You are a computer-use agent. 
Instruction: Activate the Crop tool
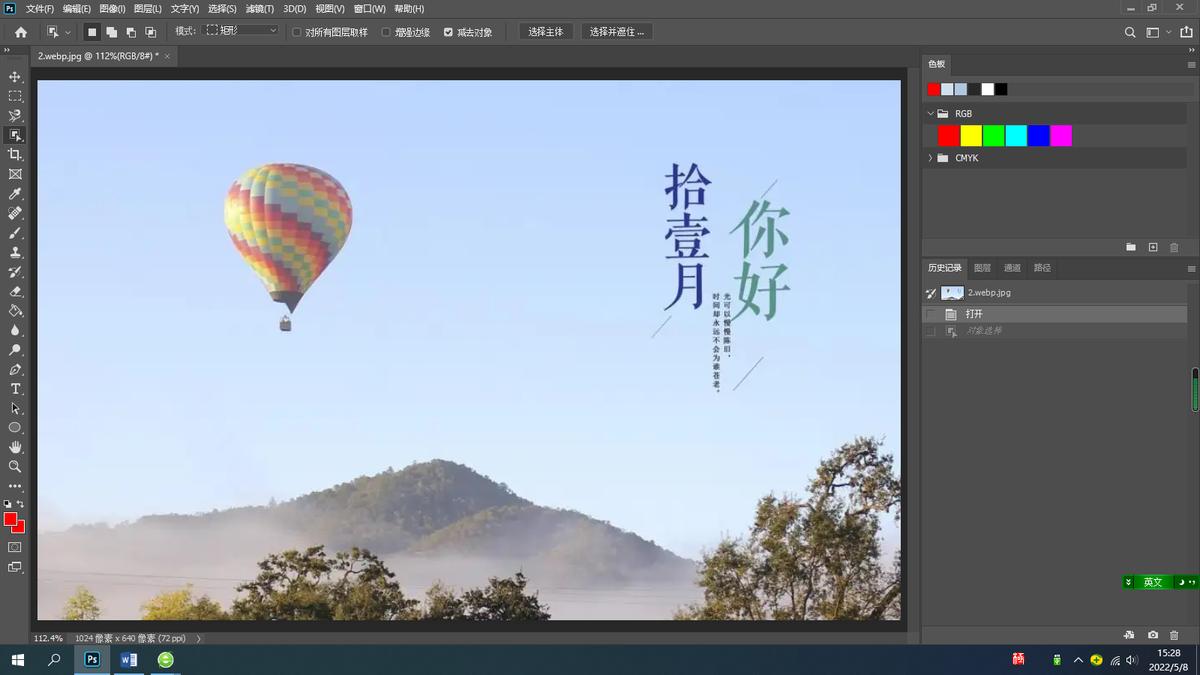point(14,154)
